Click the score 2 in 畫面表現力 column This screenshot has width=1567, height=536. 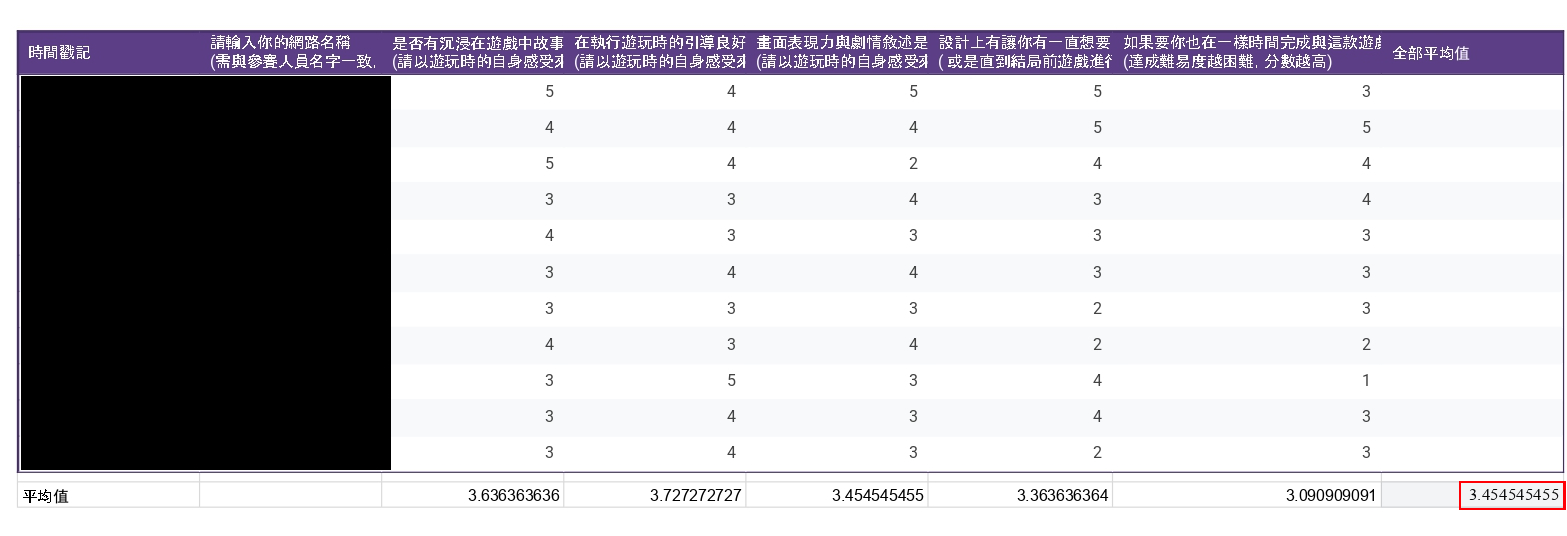[913, 163]
